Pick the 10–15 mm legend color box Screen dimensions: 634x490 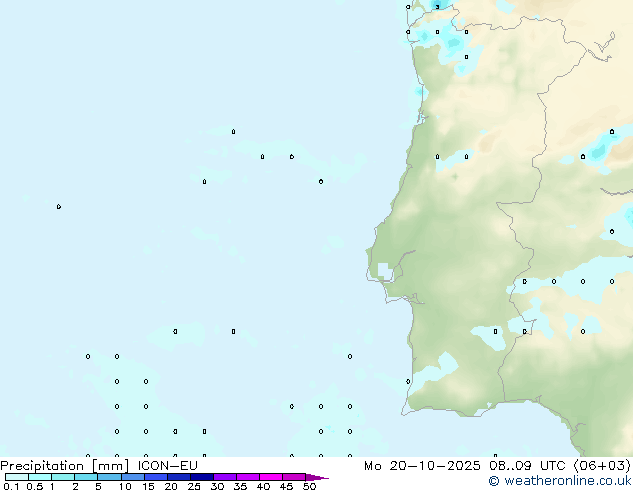coord(132,477)
